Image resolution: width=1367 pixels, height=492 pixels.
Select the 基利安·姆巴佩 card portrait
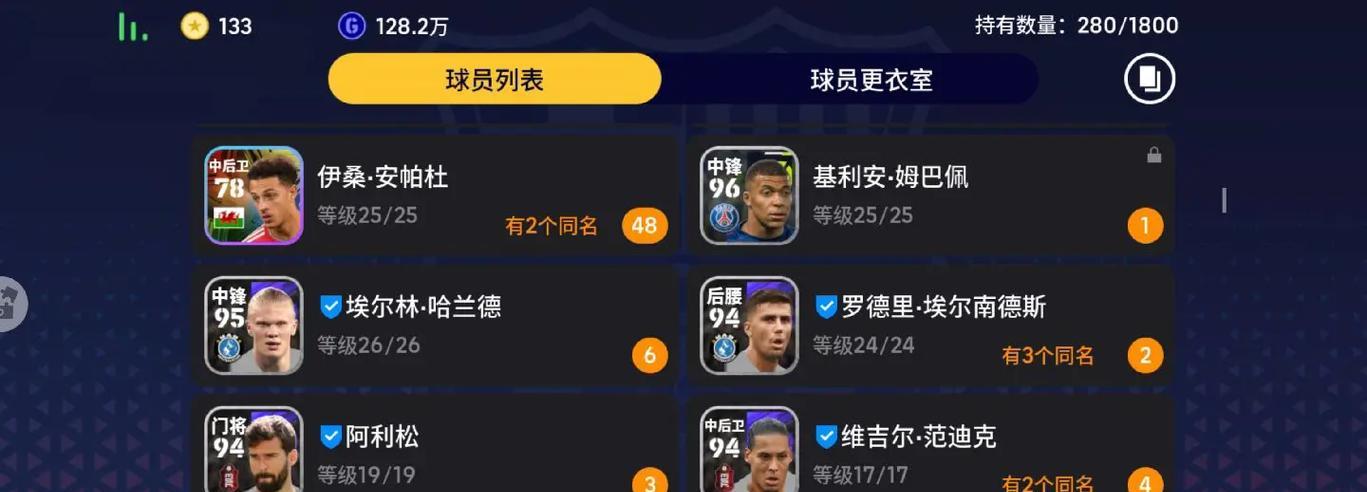(x=749, y=195)
